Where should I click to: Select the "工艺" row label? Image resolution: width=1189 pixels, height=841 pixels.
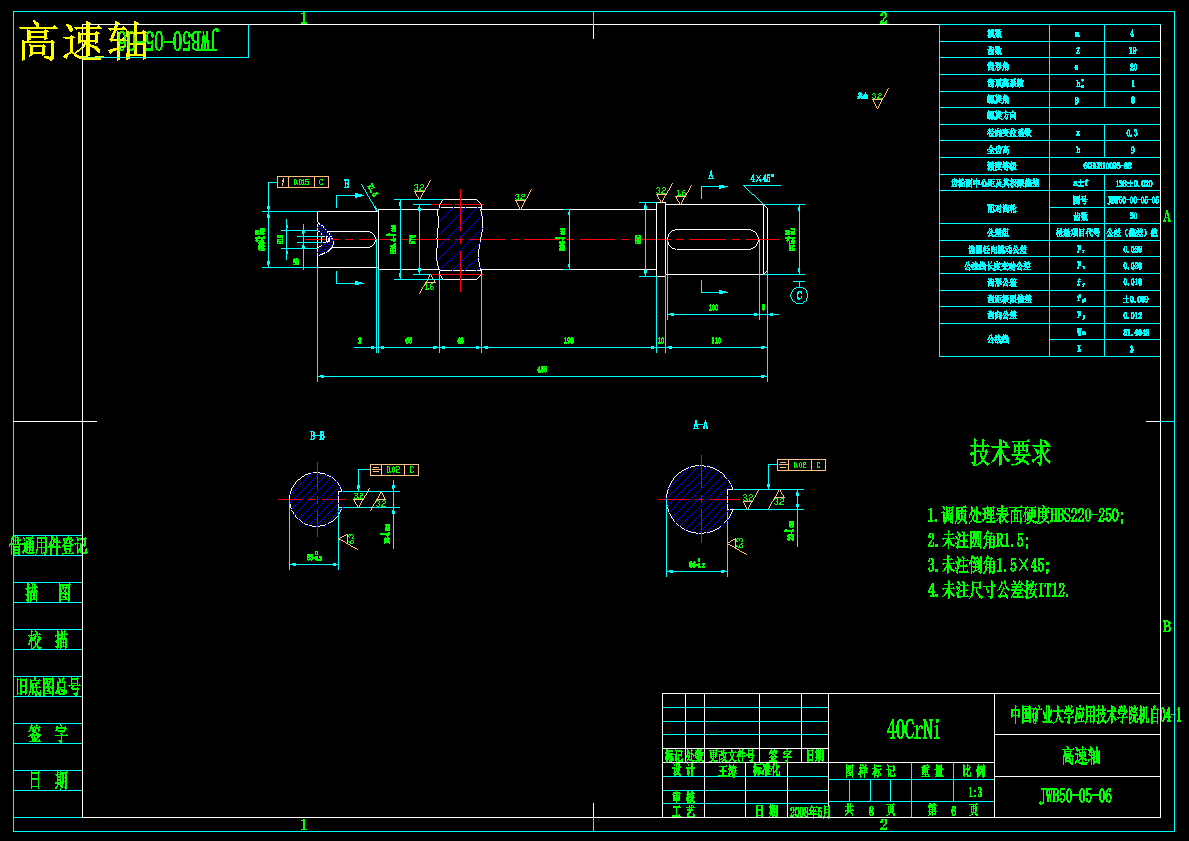pyautogui.click(x=684, y=811)
